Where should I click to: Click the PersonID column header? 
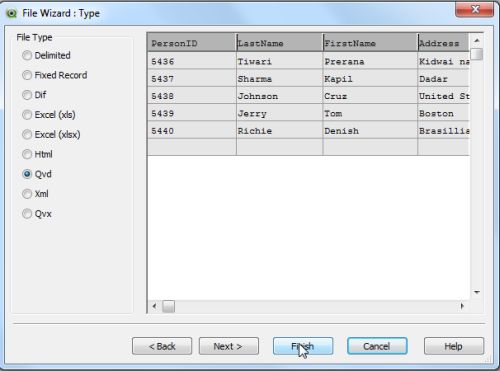192,43
